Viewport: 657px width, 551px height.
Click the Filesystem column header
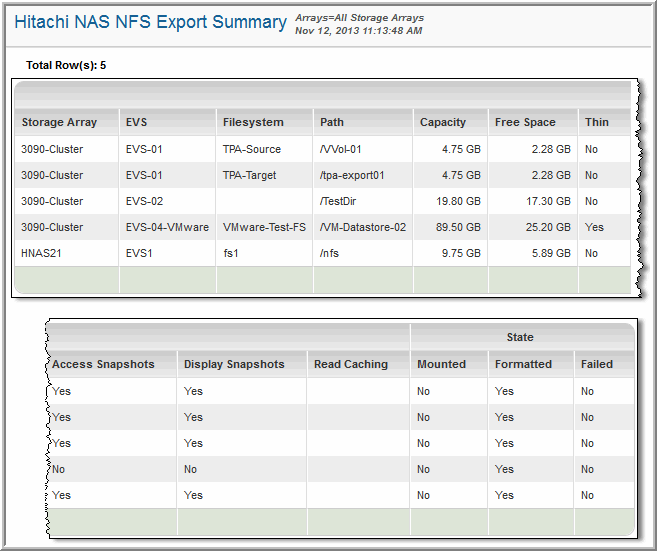(x=253, y=122)
